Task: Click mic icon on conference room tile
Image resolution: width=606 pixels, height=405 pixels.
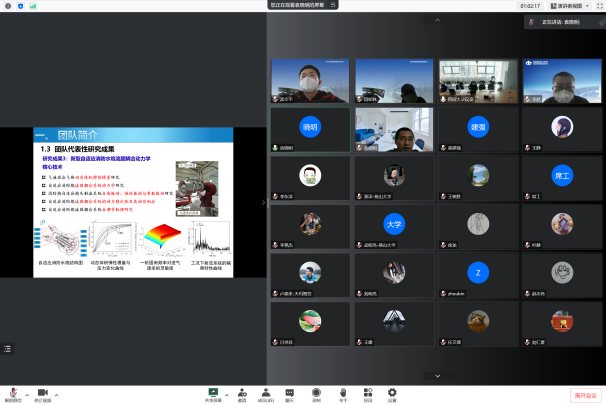Action: 443,99
